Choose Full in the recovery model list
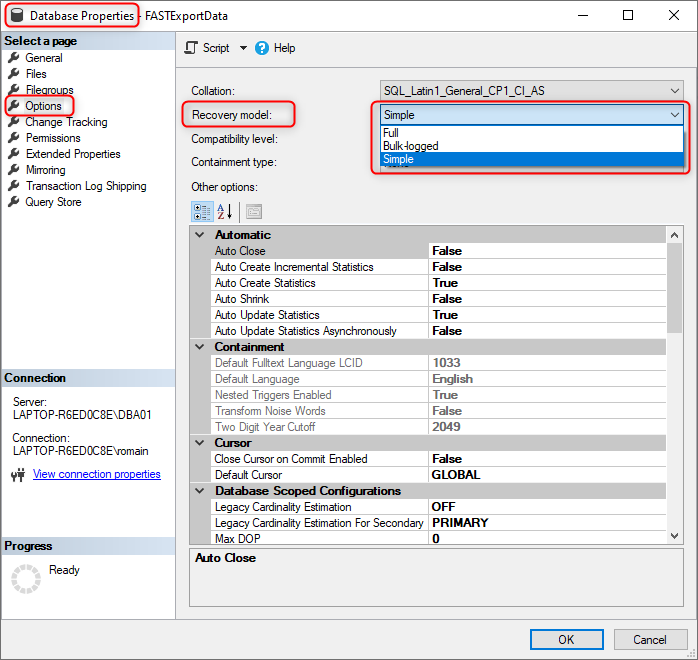Screen dimensions: 698x660 [x=532, y=133]
